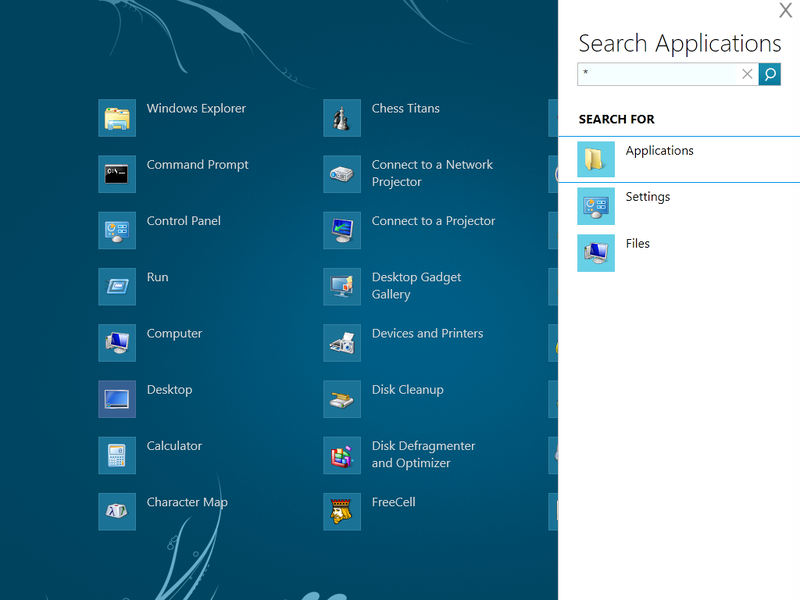Open the Run dialog

(x=159, y=277)
